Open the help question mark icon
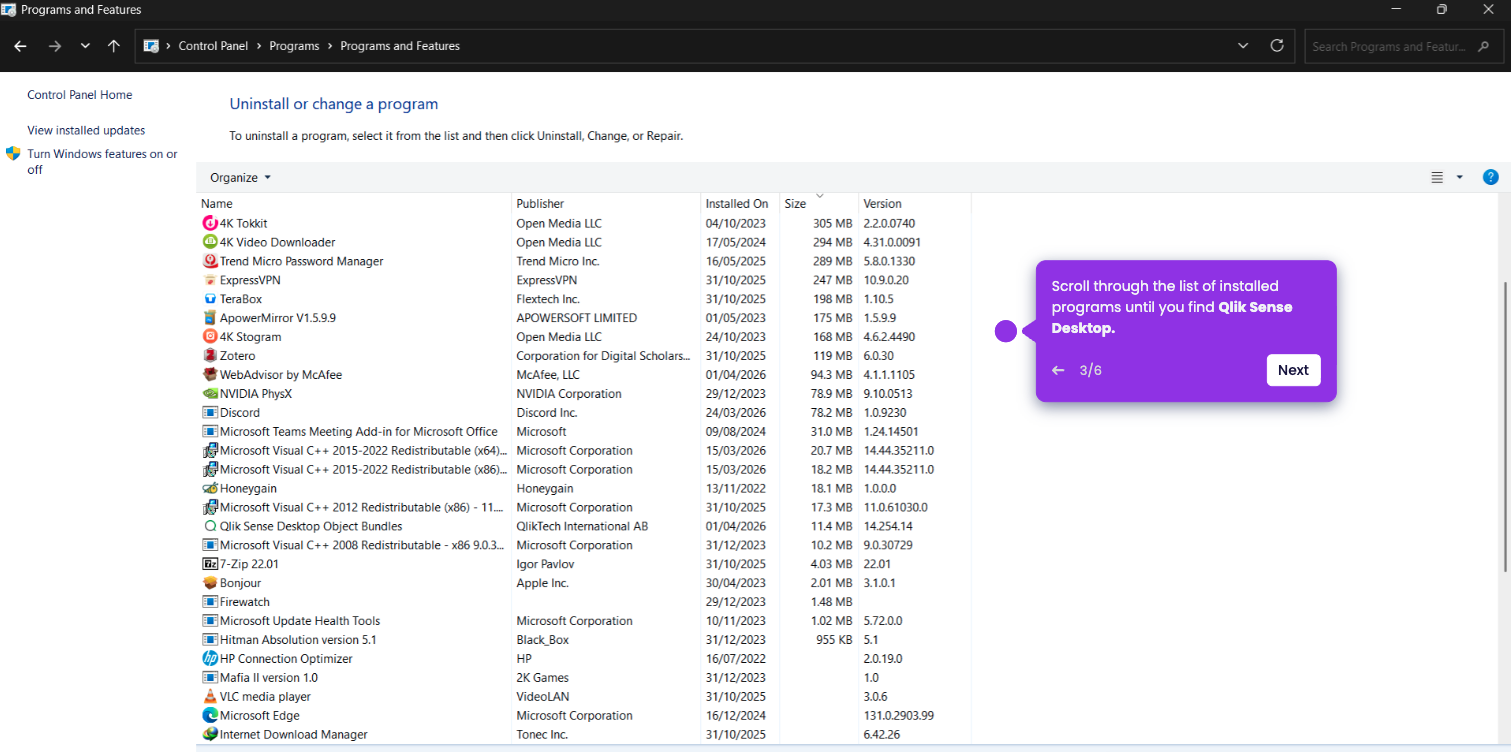The image size is (1511, 752). (x=1490, y=177)
